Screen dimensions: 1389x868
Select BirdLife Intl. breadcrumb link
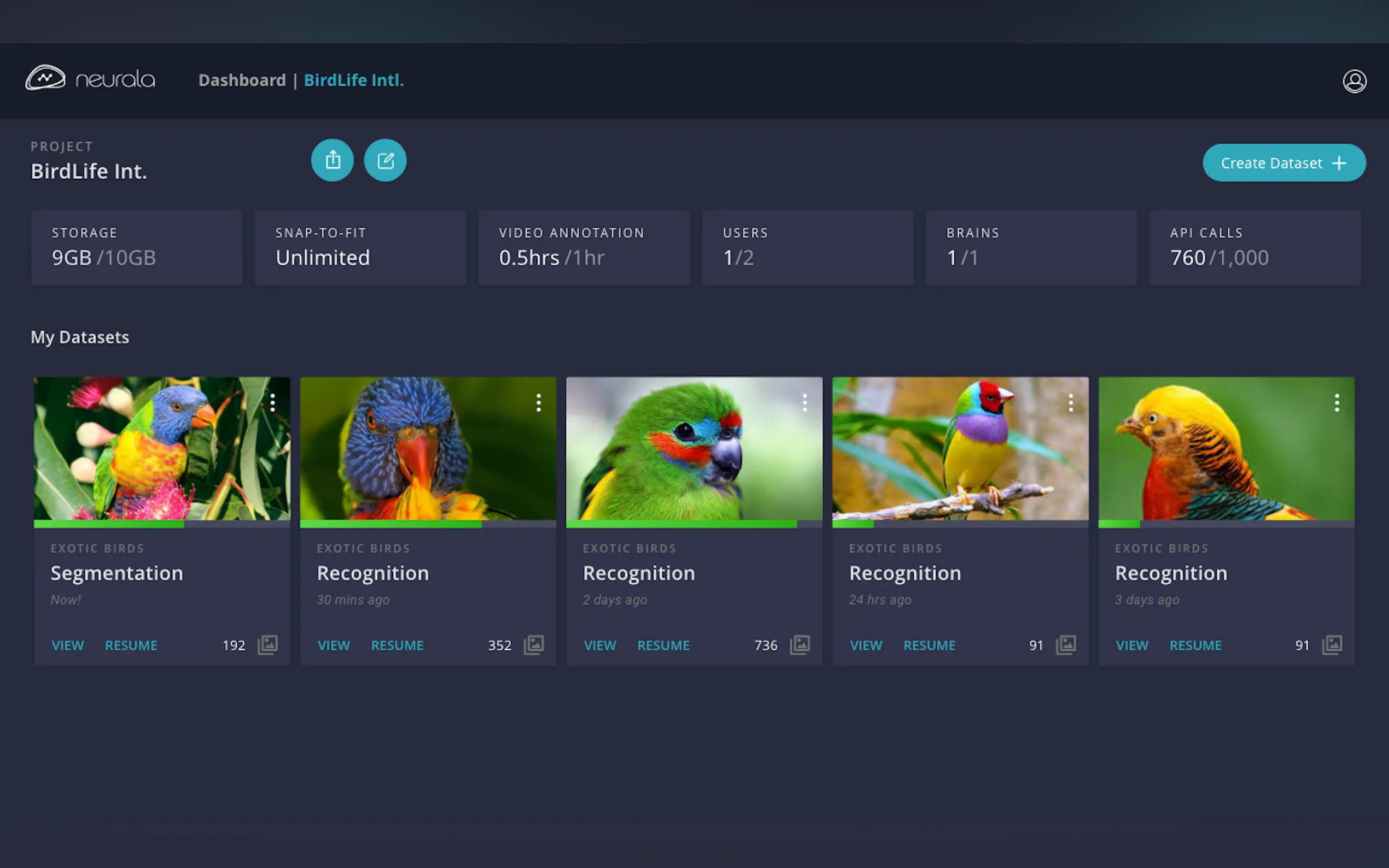point(354,80)
